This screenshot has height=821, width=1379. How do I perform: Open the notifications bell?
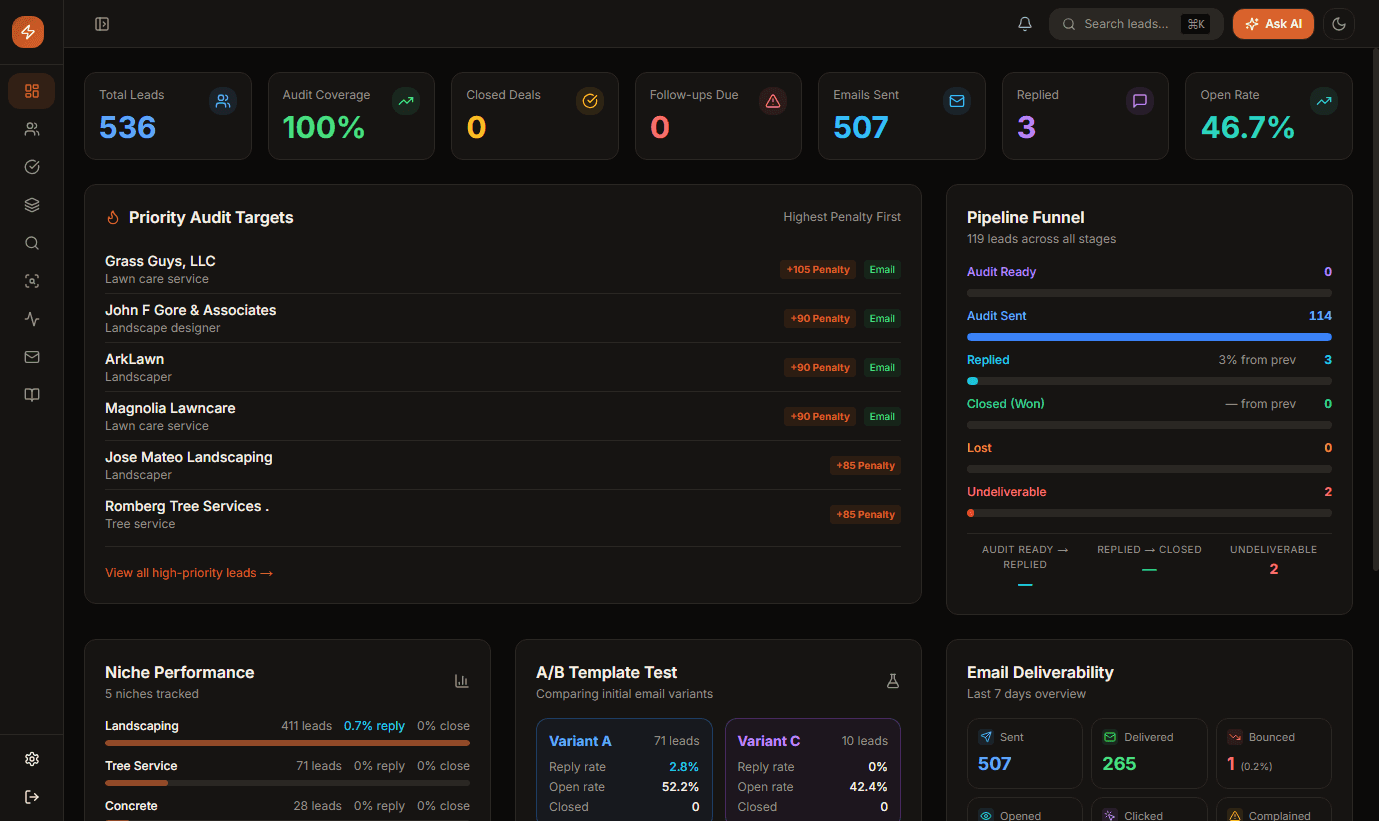pyautogui.click(x=1025, y=24)
